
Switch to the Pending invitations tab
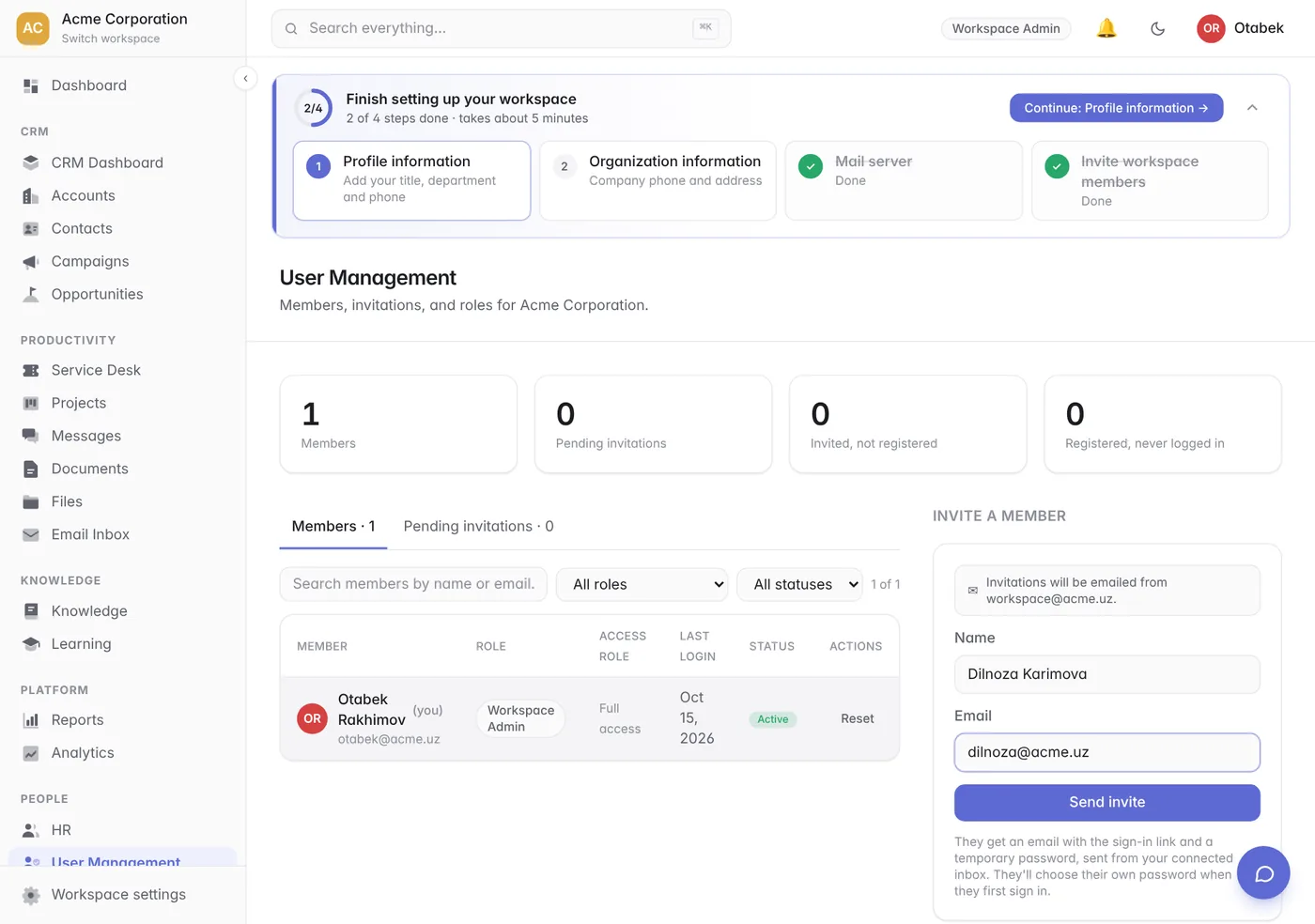(478, 526)
